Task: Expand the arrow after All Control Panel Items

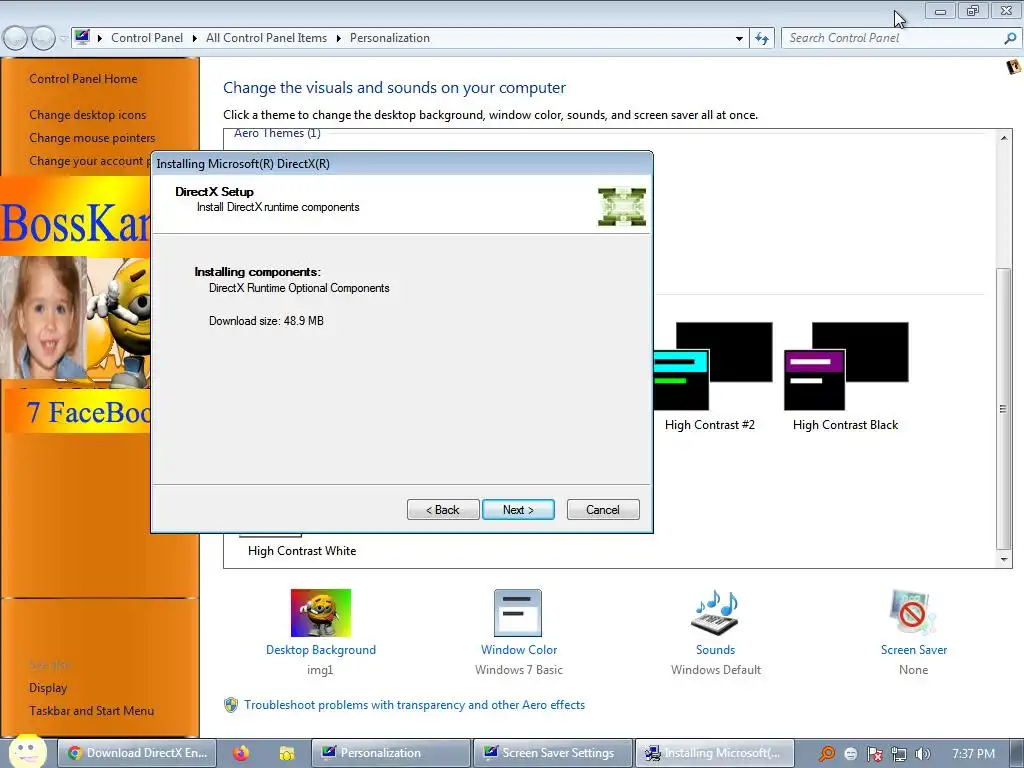Action: click(x=338, y=38)
